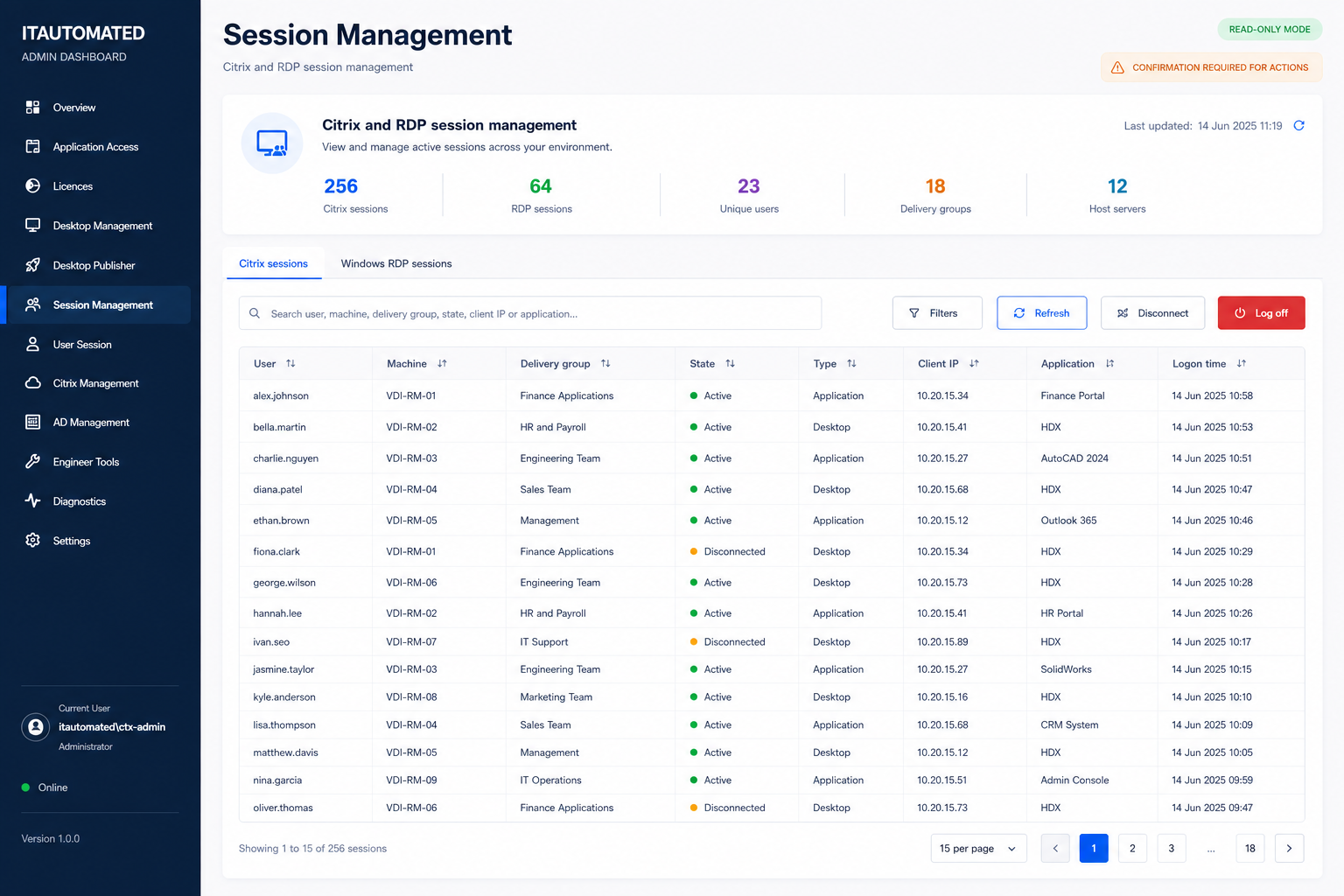Select the bella.martin row
The image size is (1344, 896).
point(772,428)
